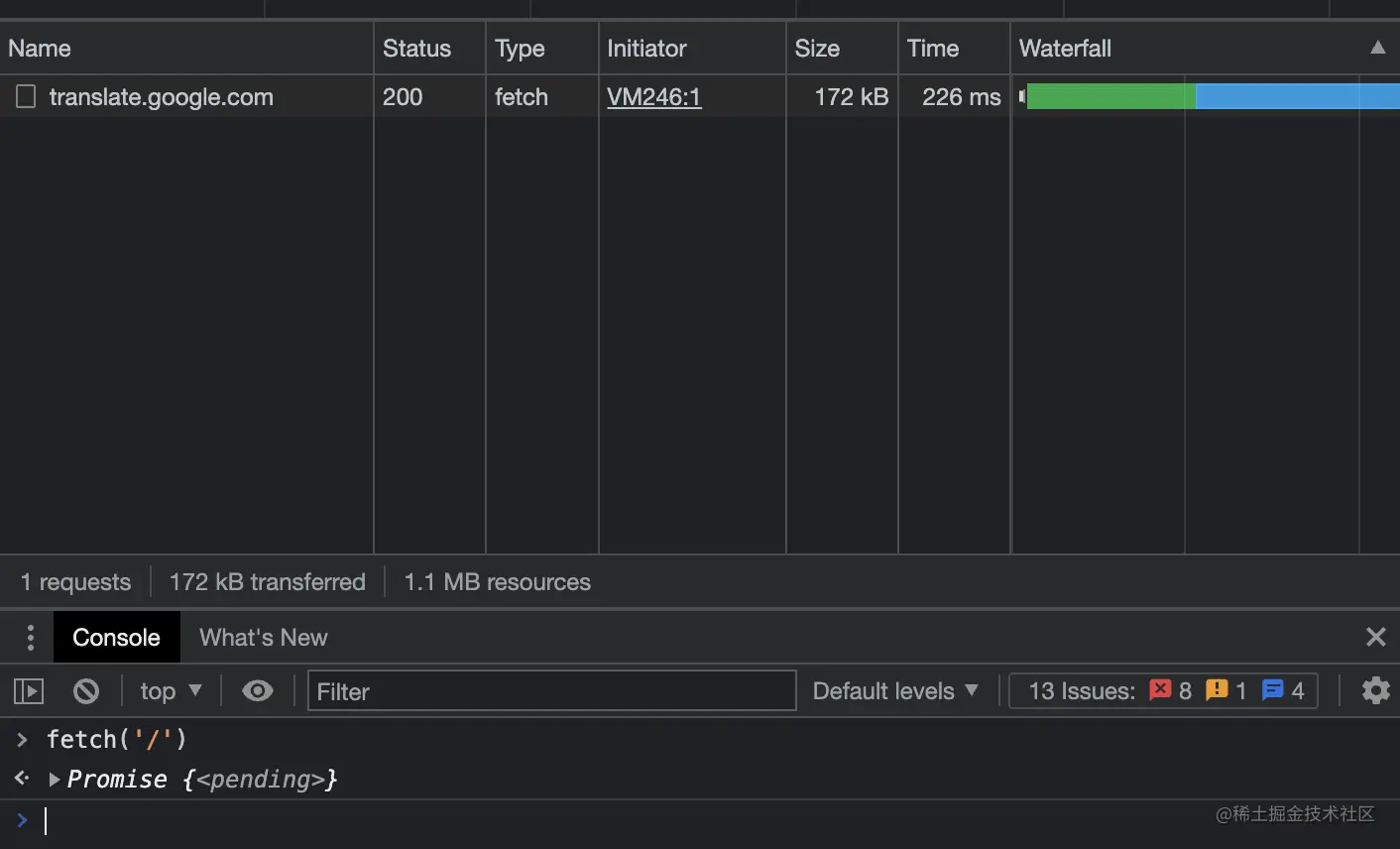Image resolution: width=1400 pixels, height=849 pixels.
Task: Click the 200 status cell
Action: point(429,96)
